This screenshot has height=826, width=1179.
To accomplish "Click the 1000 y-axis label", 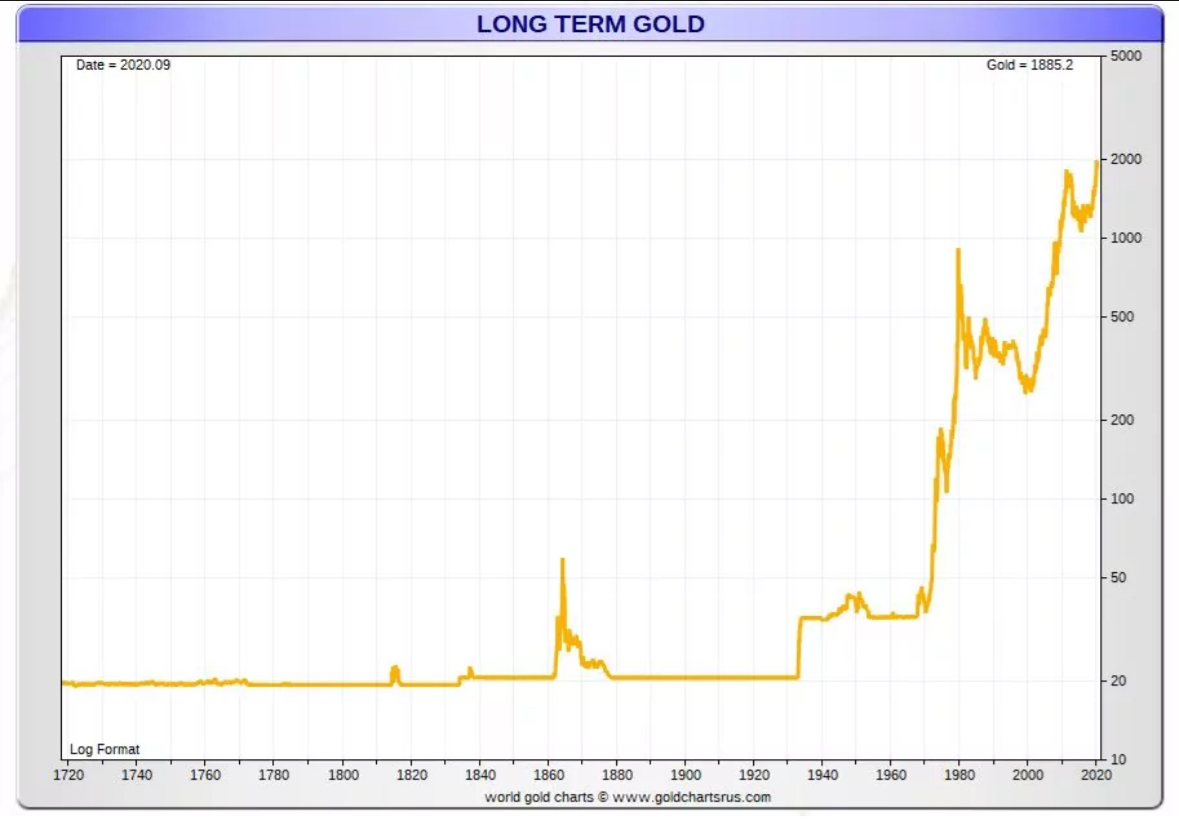I will pos(1126,238).
